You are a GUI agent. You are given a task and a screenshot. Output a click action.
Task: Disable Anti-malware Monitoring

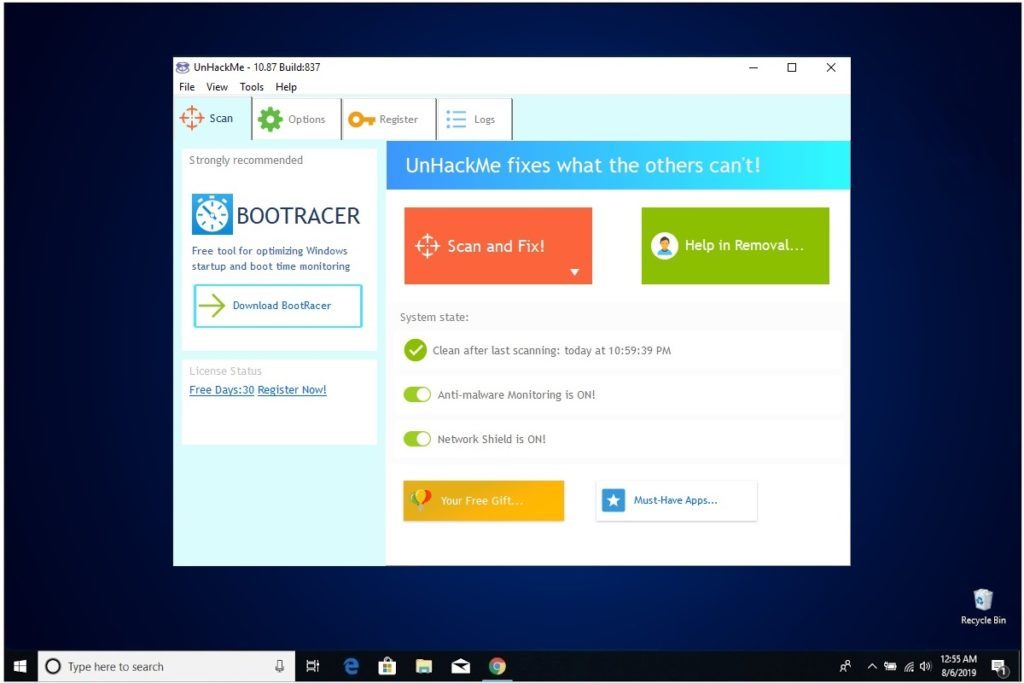(417, 394)
